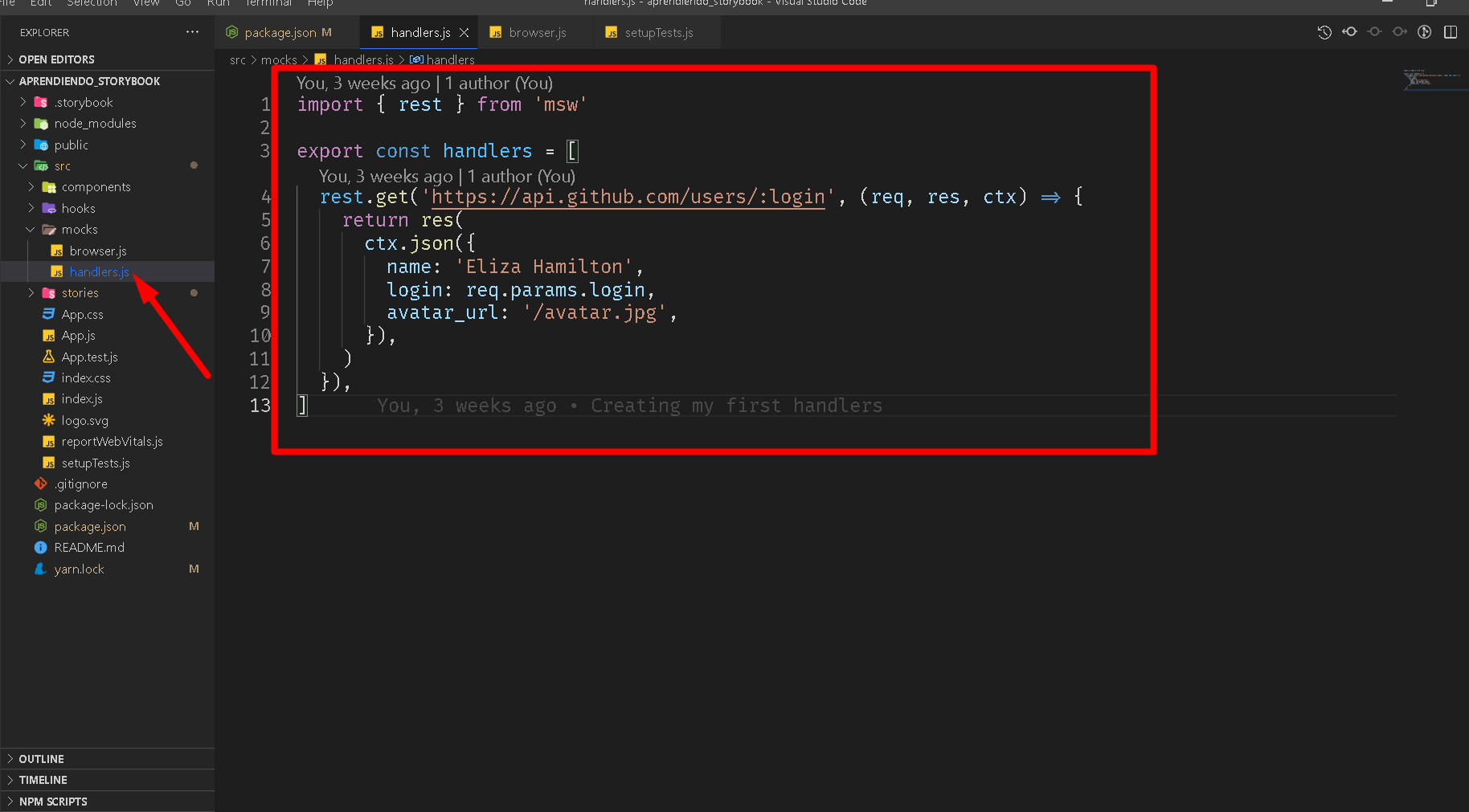Collapse the mocks folder
This screenshot has width=1469, height=812.
[79, 230]
